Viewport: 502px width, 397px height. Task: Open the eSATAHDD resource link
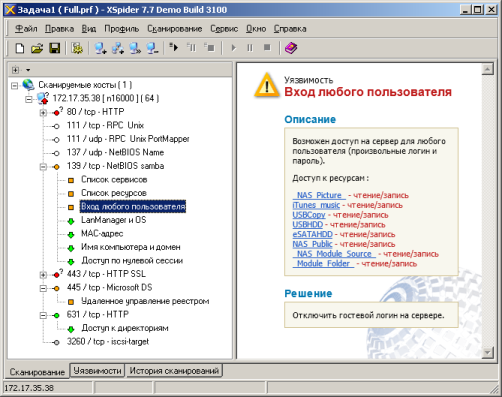tap(312, 234)
